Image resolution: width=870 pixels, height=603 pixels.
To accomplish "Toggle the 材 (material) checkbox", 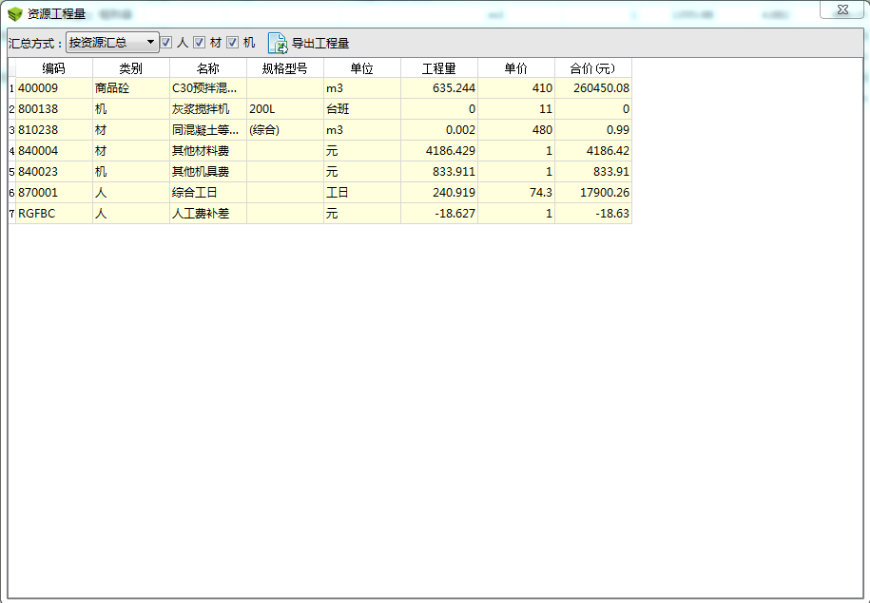I will (199, 42).
